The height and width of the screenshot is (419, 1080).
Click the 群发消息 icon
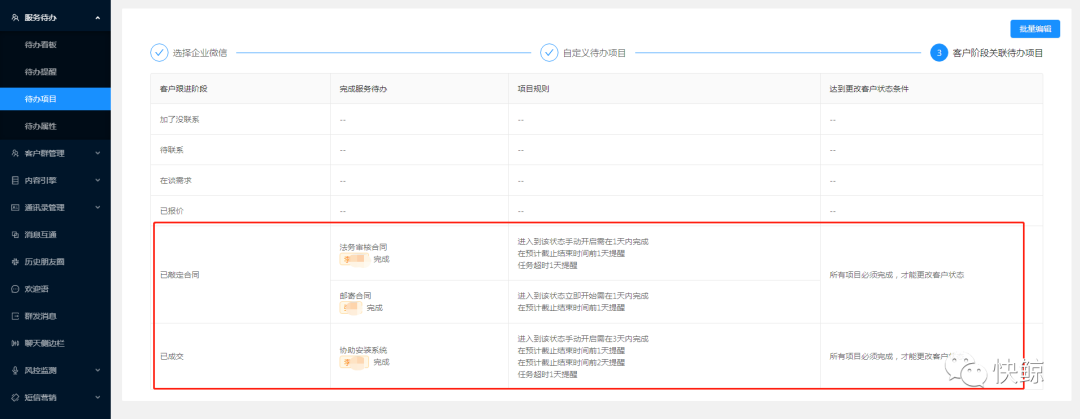(x=14, y=316)
